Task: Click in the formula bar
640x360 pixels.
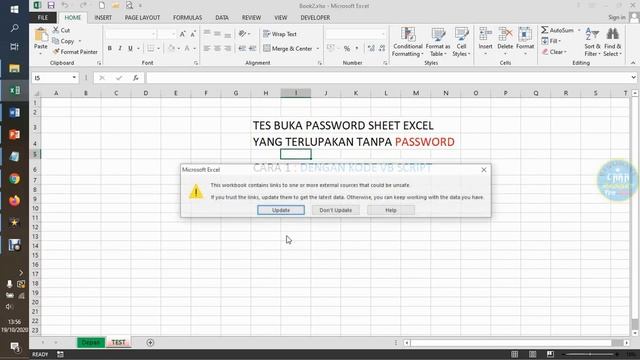Action: (x=389, y=78)
